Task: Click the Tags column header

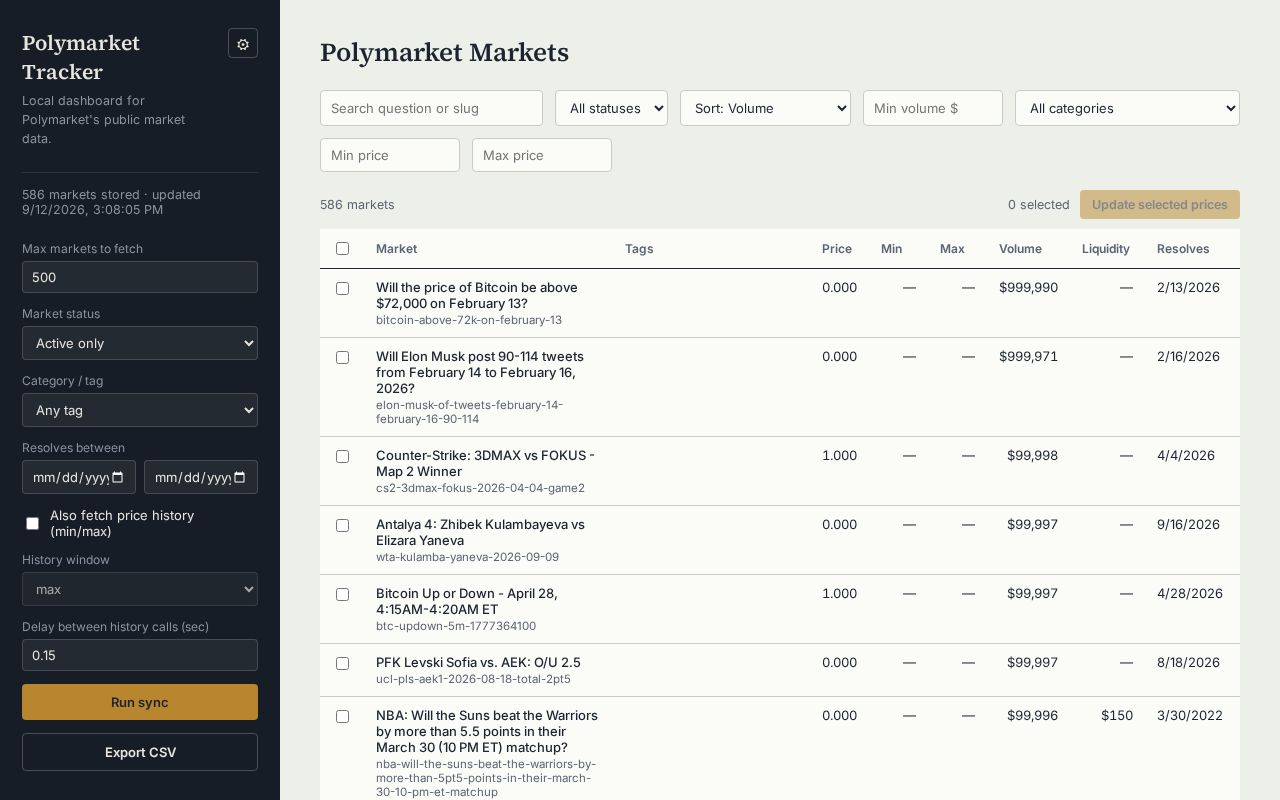Action: (x=639, y=248)
